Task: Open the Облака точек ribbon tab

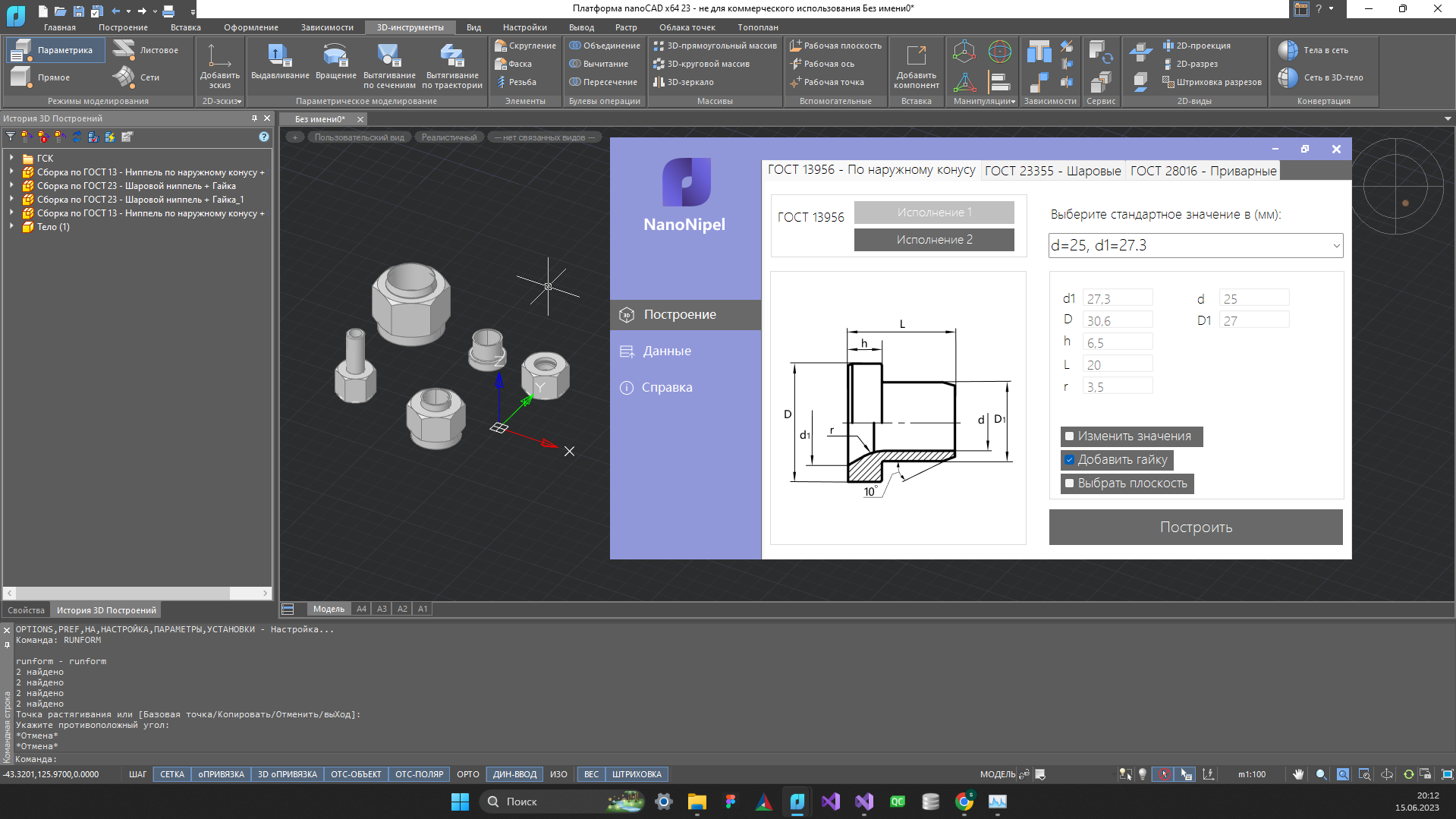Action: pyautogui.click(x=687, y=27)
